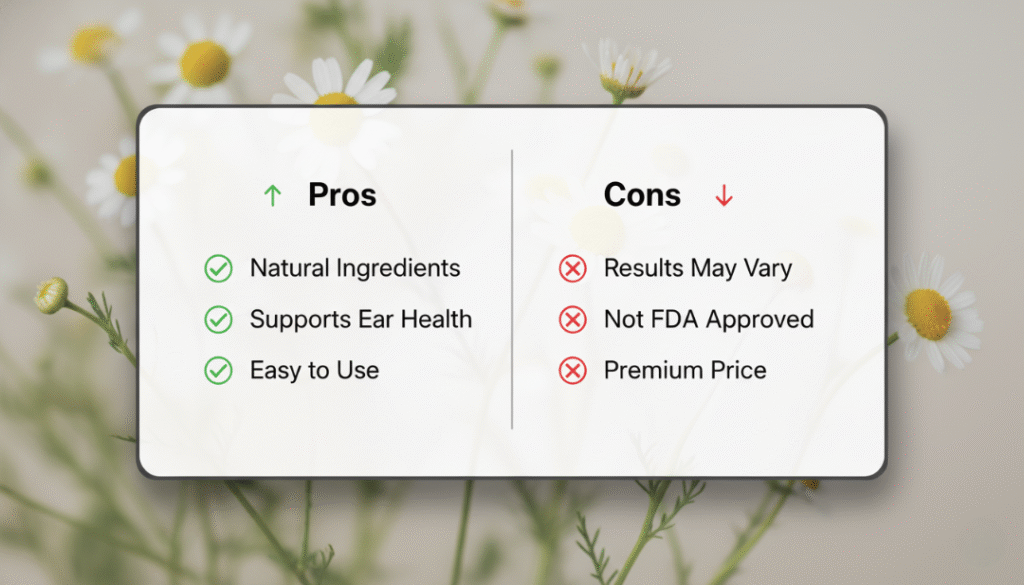Click the flower bud left of the card

(50, 294)
